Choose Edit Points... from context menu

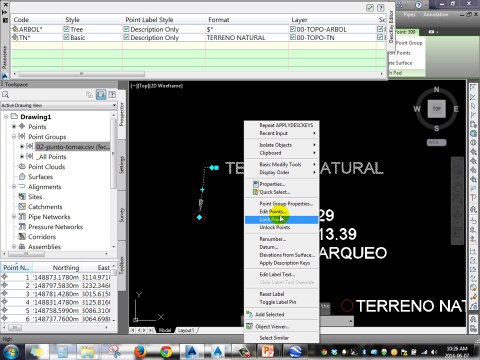[x=273, y=212]
